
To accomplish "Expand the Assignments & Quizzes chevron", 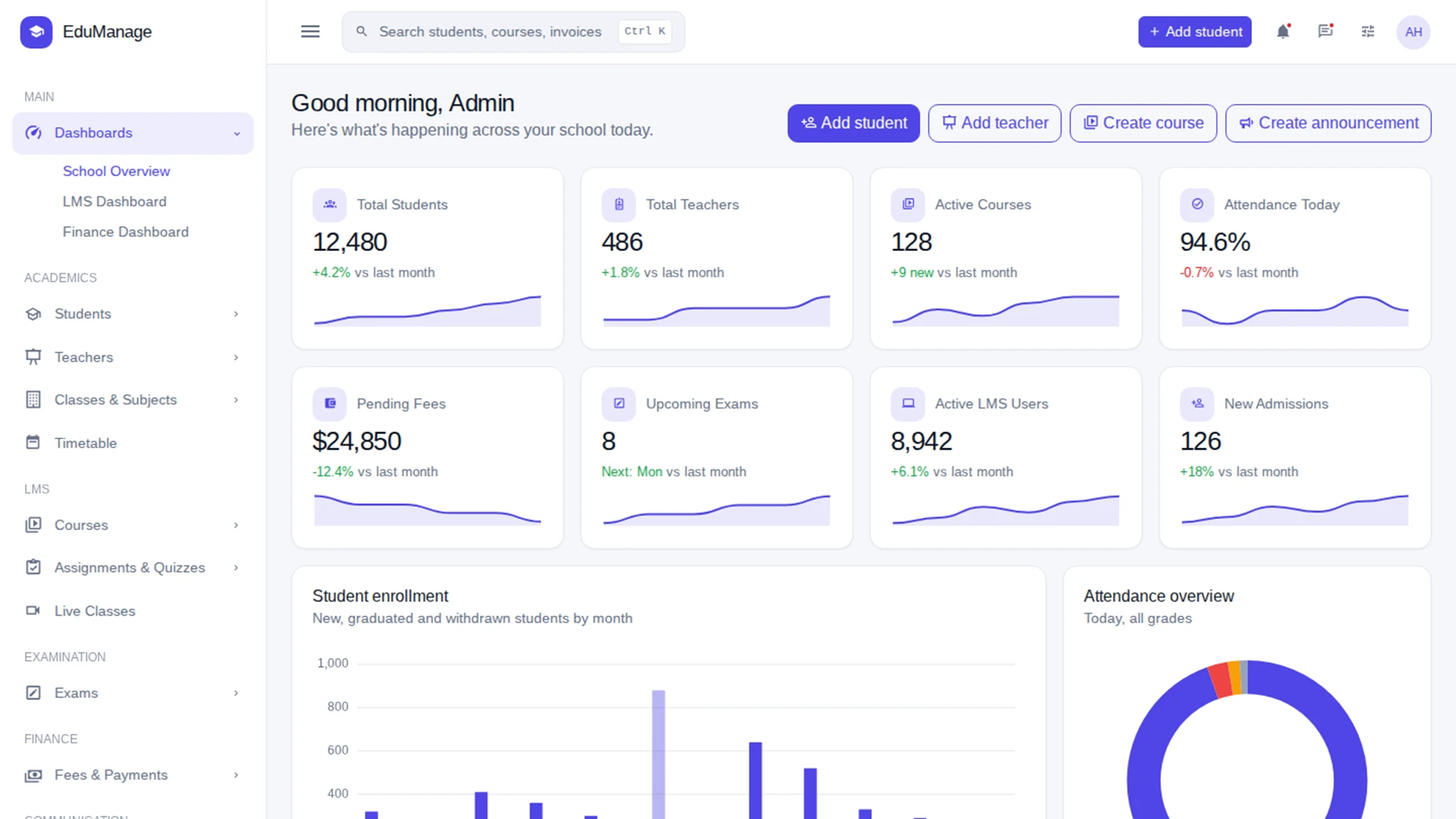I will pos(236,567).
